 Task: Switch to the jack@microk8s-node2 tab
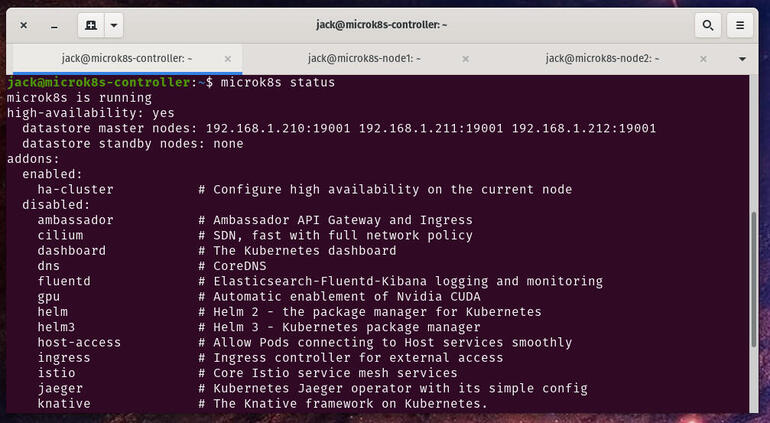click(x=602, y=58)
